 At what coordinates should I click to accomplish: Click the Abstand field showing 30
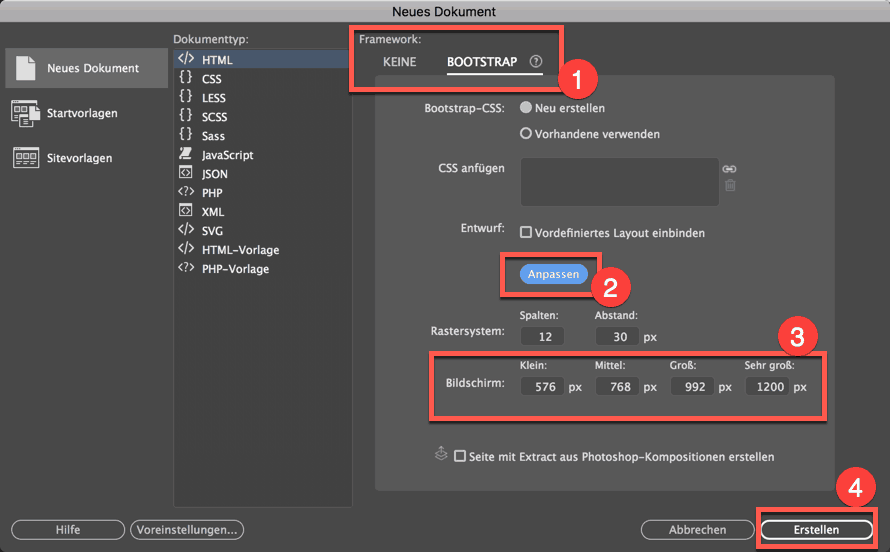(617, 336)
